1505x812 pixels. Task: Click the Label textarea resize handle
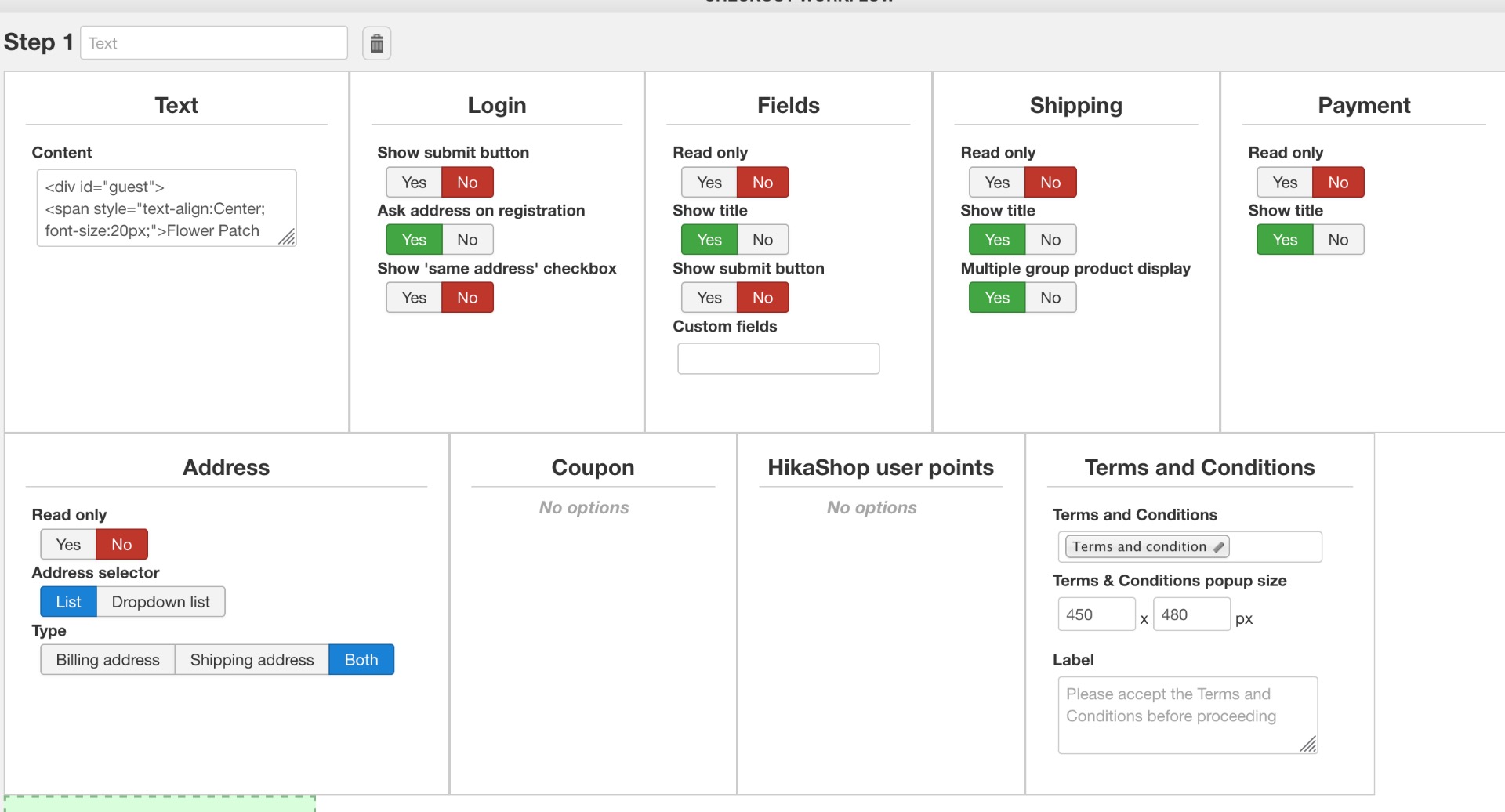(1308, 745)
